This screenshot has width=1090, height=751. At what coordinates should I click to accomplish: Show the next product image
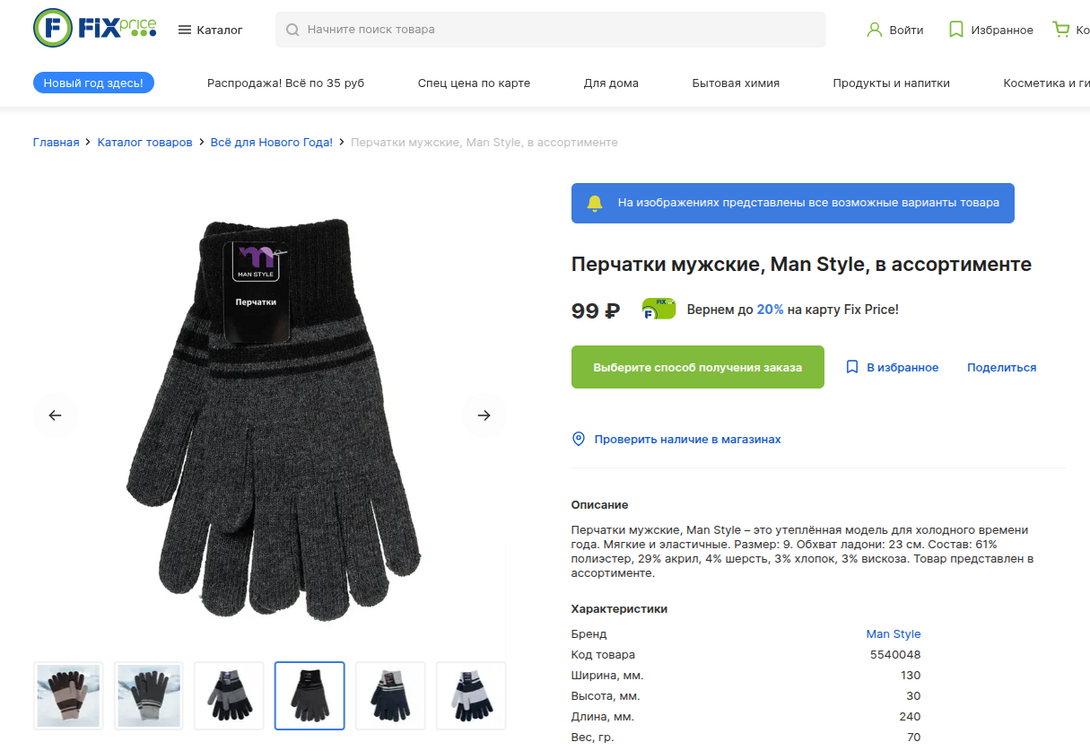[x=484, y=415]
